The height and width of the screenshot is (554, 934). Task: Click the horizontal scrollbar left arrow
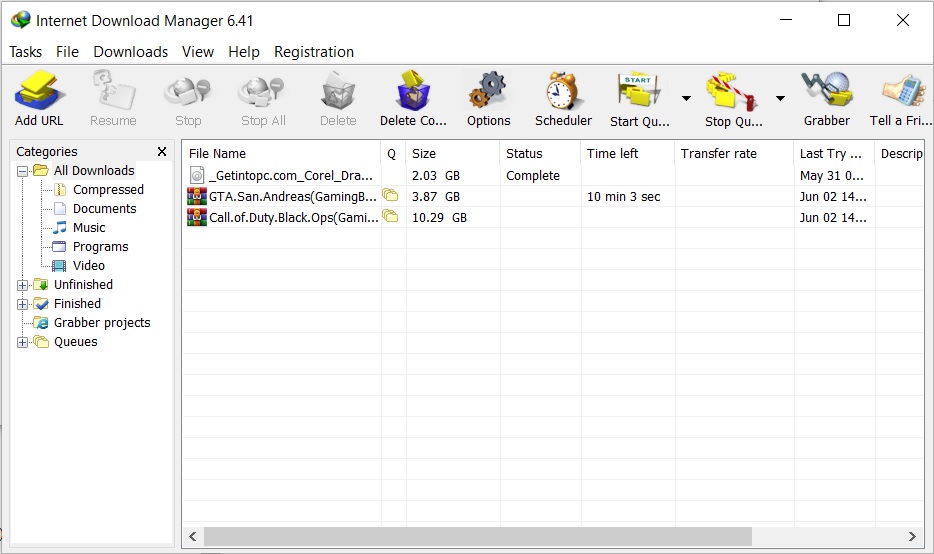click(x=193, y=536)
